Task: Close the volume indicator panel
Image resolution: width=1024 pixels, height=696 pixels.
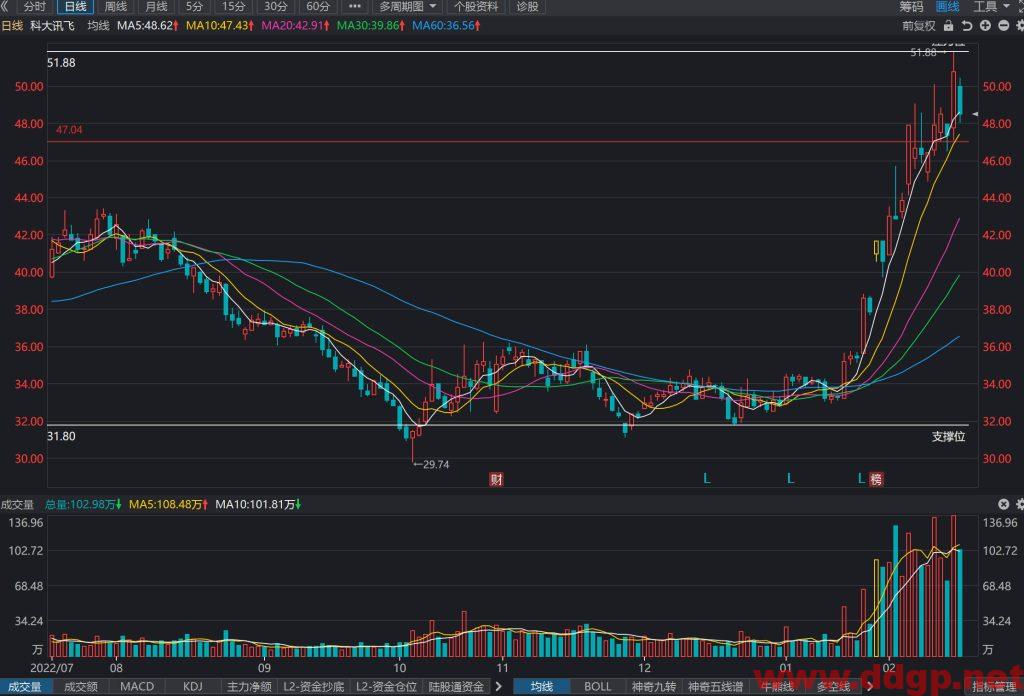Action: click(1004, 504)
